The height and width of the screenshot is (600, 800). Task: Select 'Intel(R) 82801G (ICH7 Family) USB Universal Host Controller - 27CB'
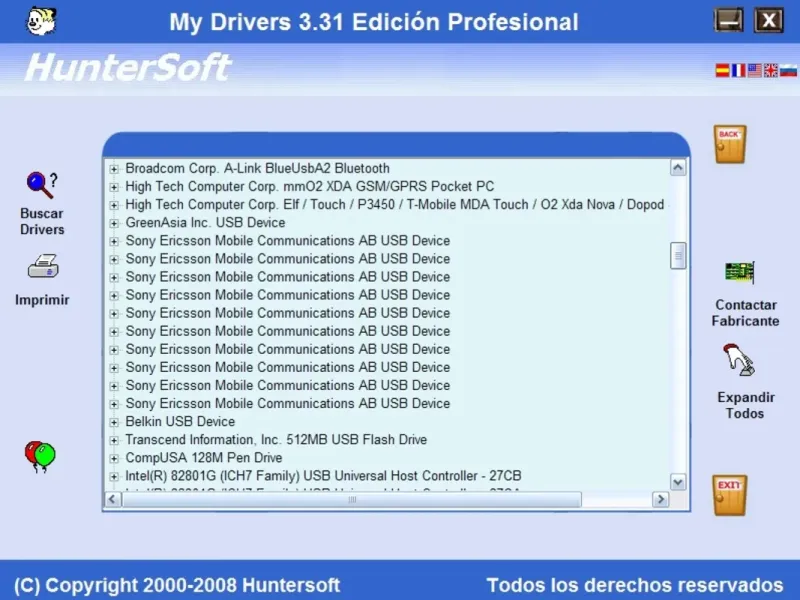point(323,476)
